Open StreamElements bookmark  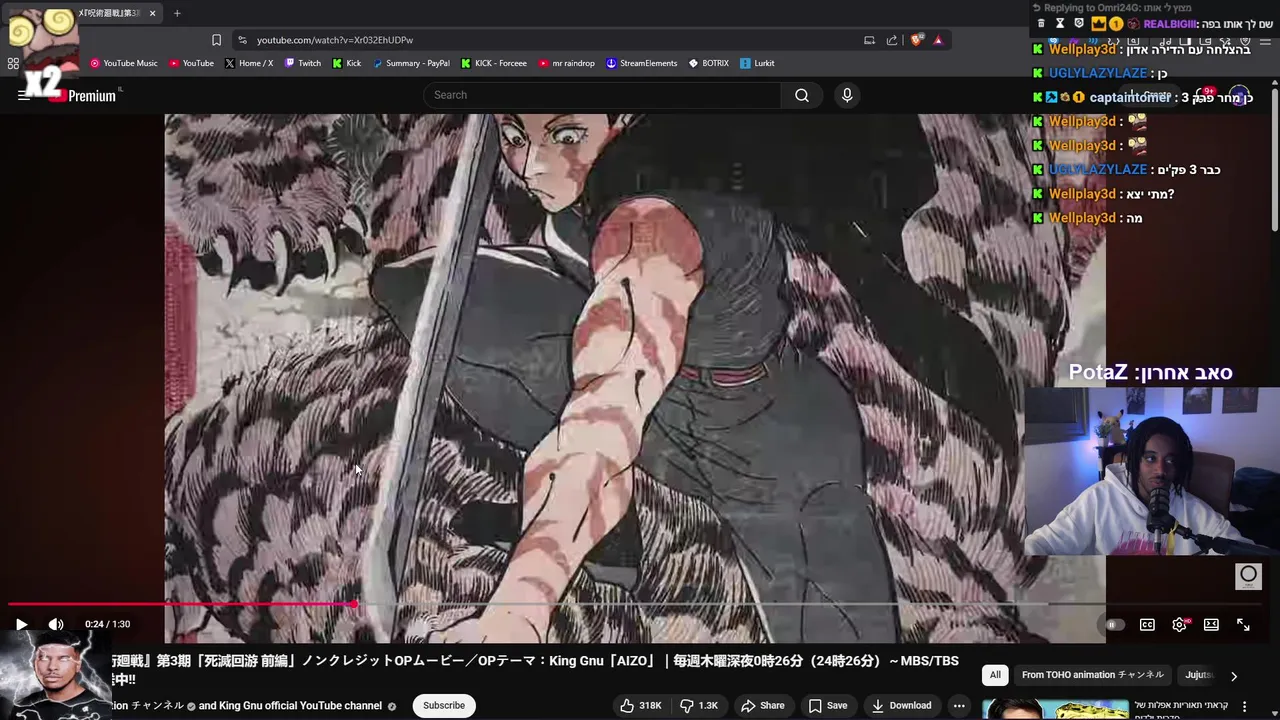[641, 63]
